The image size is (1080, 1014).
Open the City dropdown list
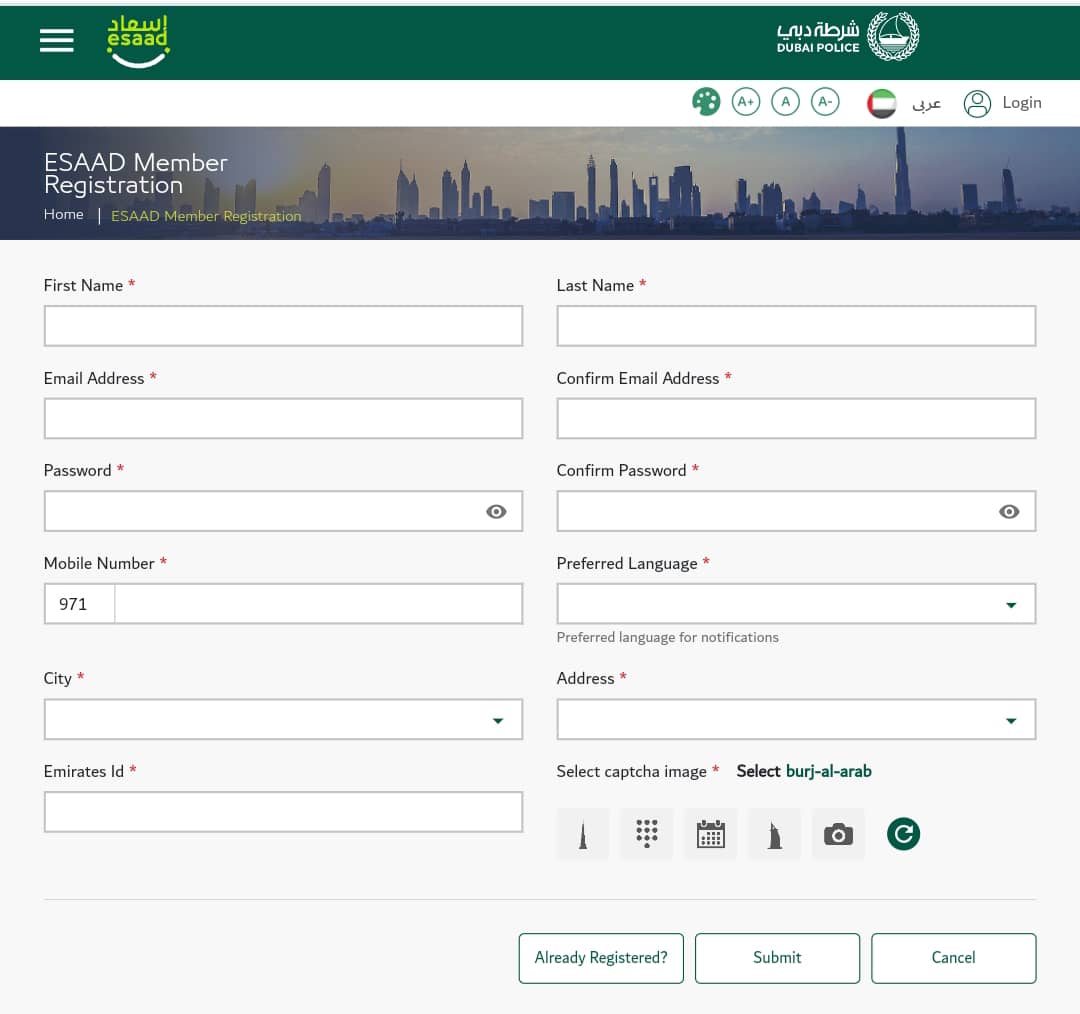497,720
